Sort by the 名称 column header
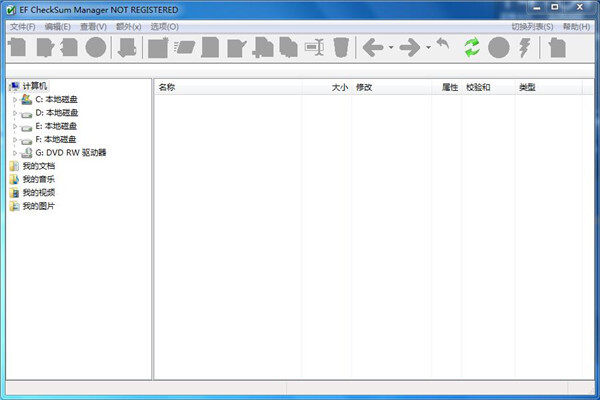600x400 pixels. pyautogui.click(x=228, y=87)
